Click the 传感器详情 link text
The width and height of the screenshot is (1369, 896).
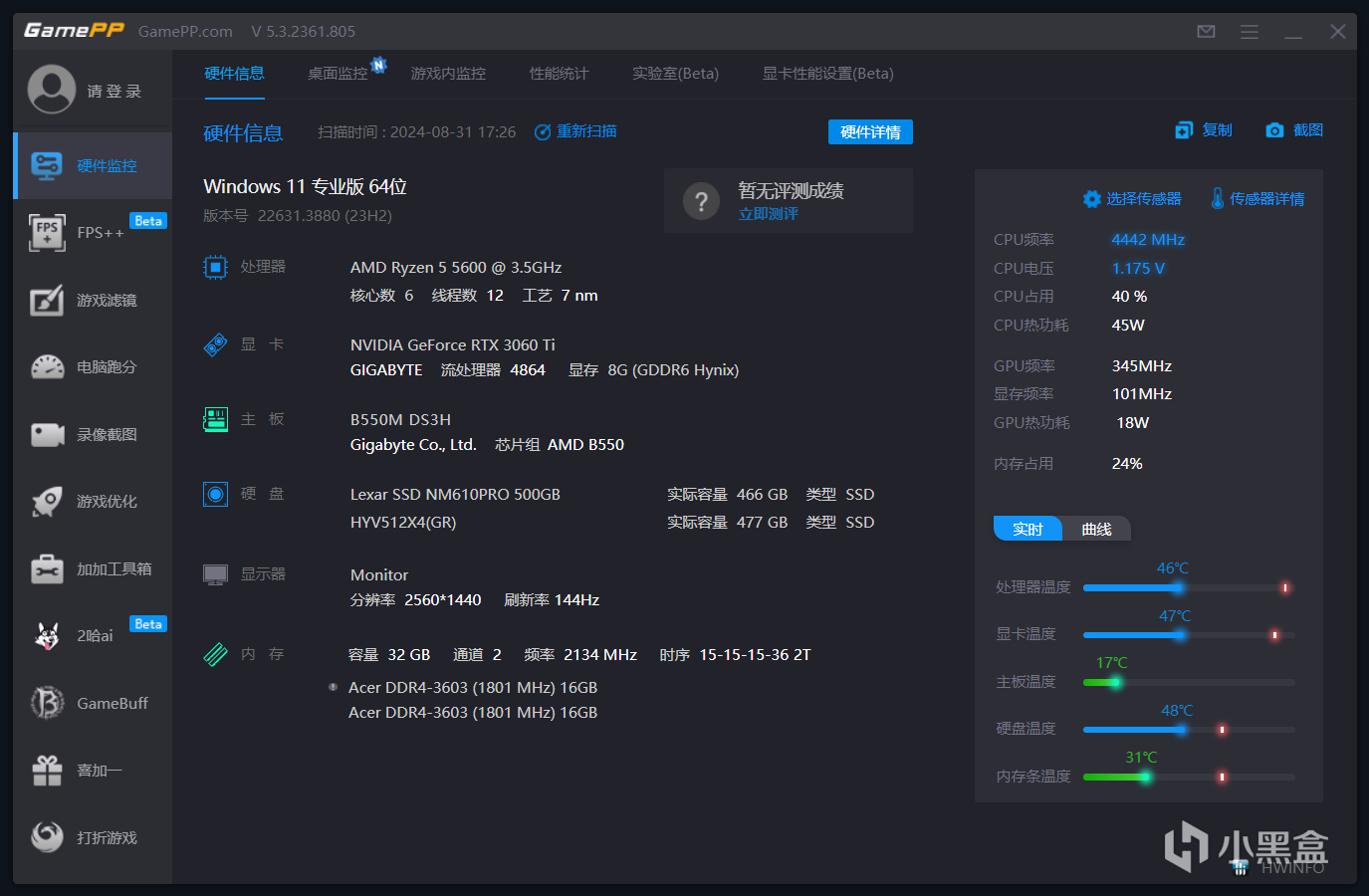pyautogui.click(x=1266, y=199)
